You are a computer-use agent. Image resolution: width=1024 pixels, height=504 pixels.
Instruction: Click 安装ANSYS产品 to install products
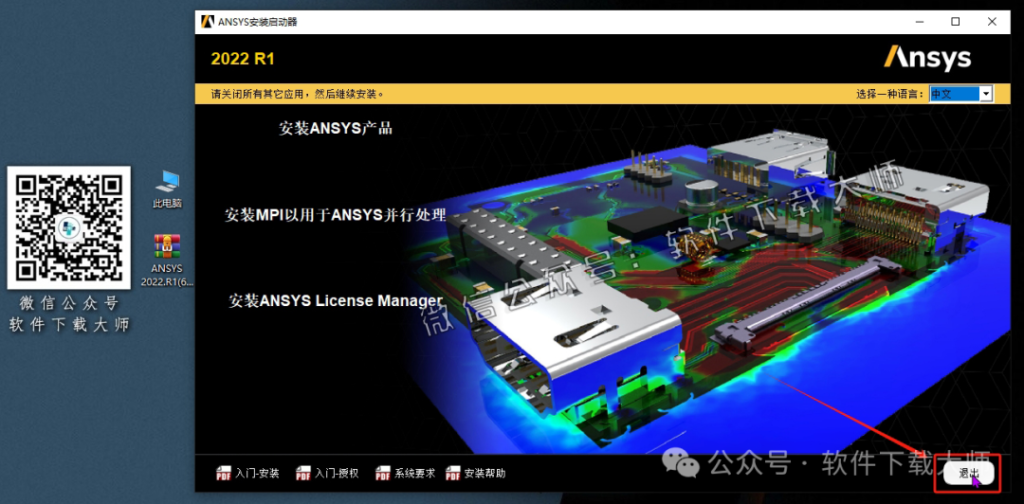336,128
